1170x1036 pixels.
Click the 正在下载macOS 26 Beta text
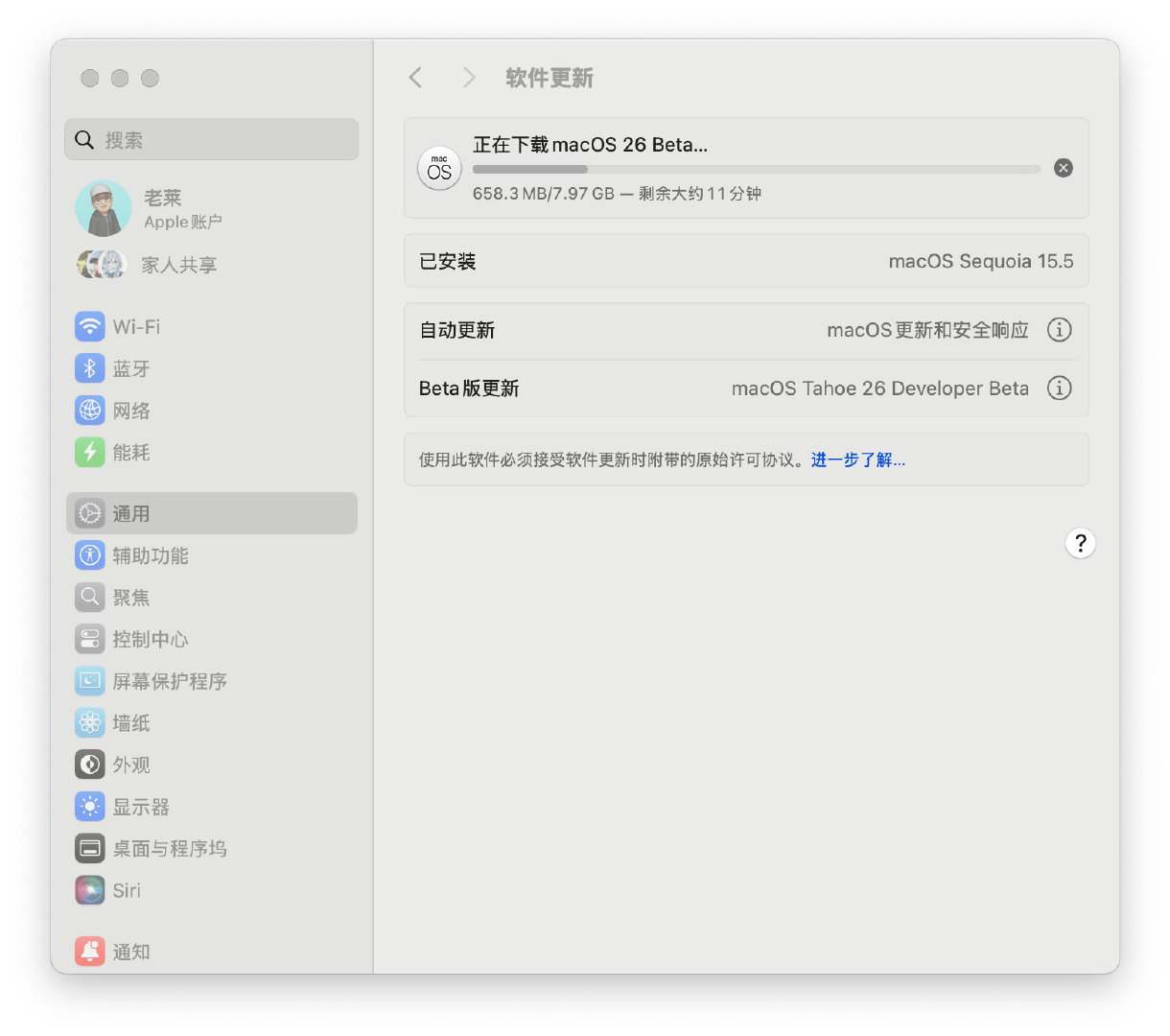590,145
